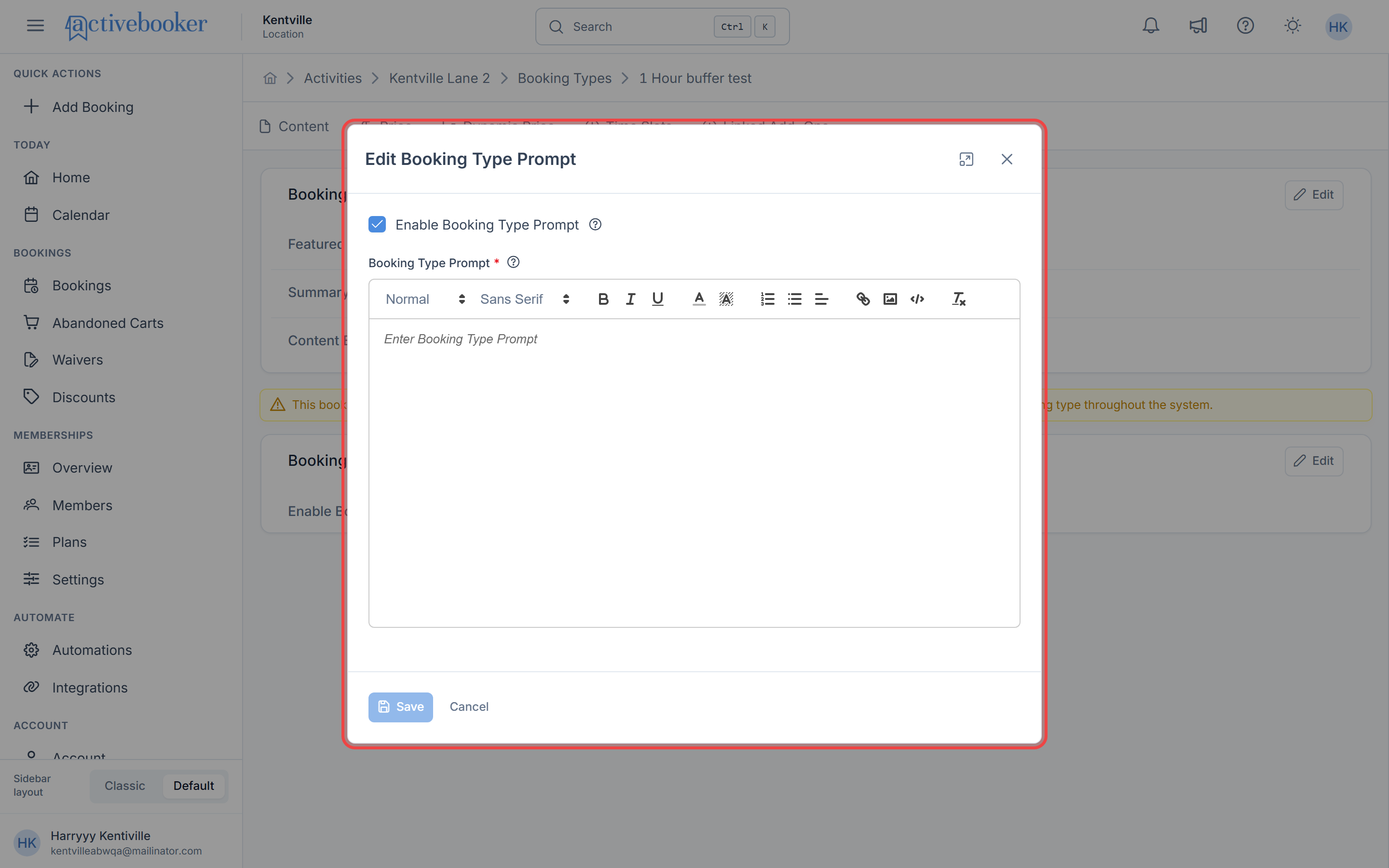
Task: Show help beside Booking Type Prompt label
Action: (x=513, y=262)
